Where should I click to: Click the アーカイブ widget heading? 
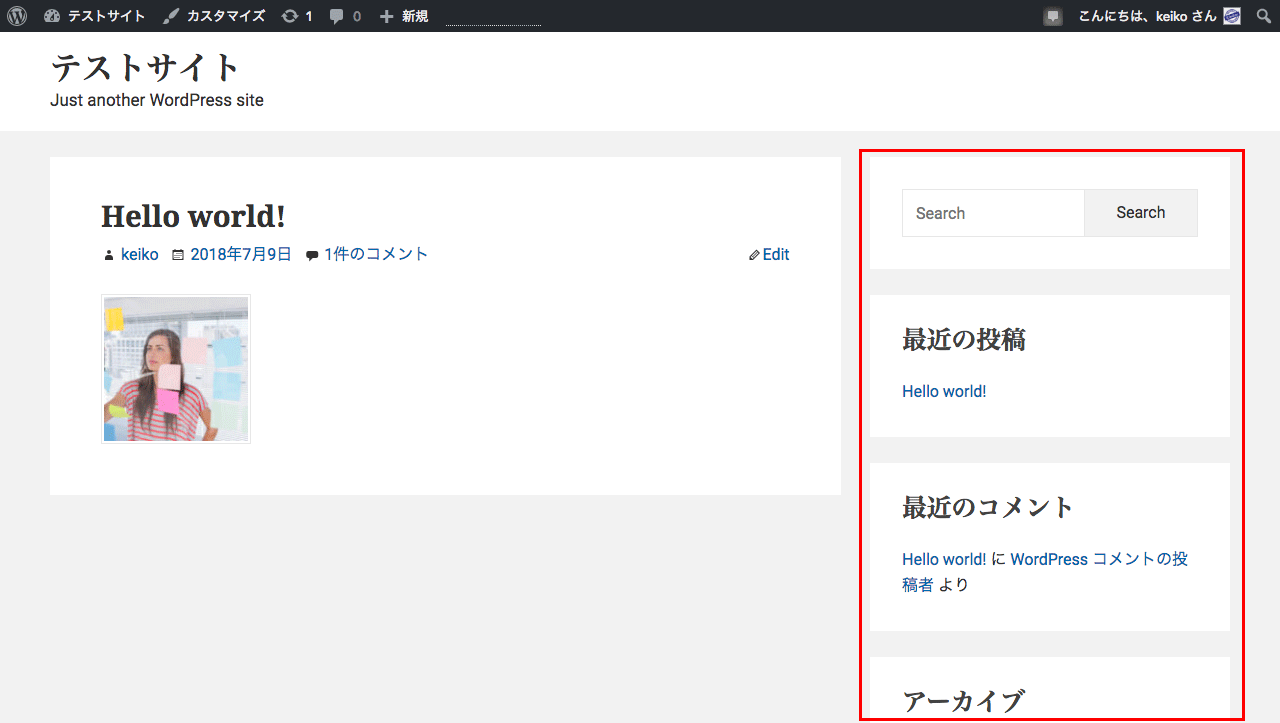[x=963, y=701]
